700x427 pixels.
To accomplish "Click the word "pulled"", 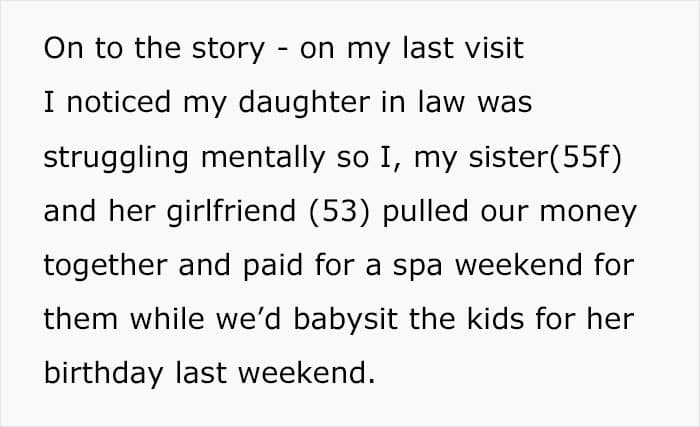I will tap(425, 212).
